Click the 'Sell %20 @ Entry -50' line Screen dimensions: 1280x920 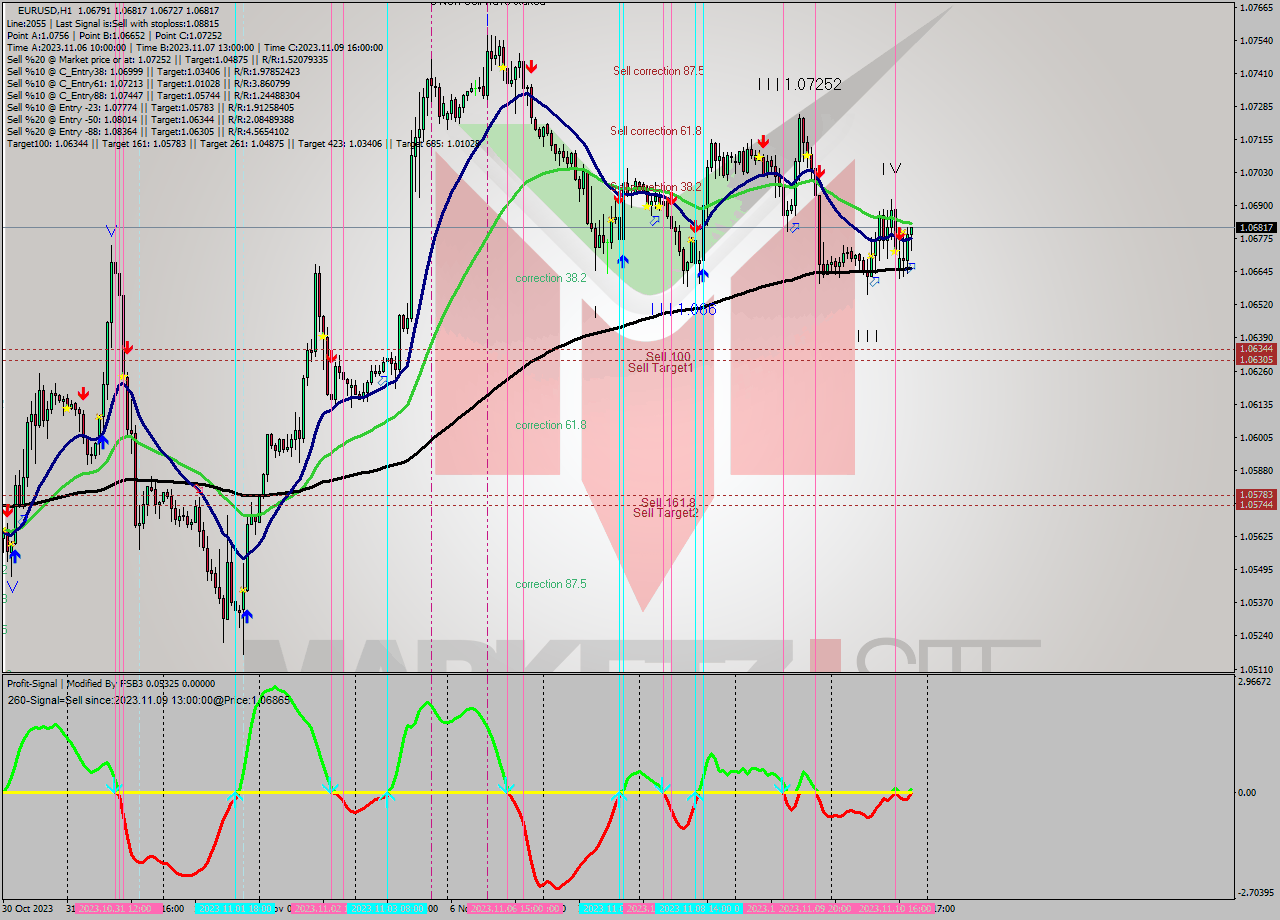pyautogui.click(x=151, y=119)
